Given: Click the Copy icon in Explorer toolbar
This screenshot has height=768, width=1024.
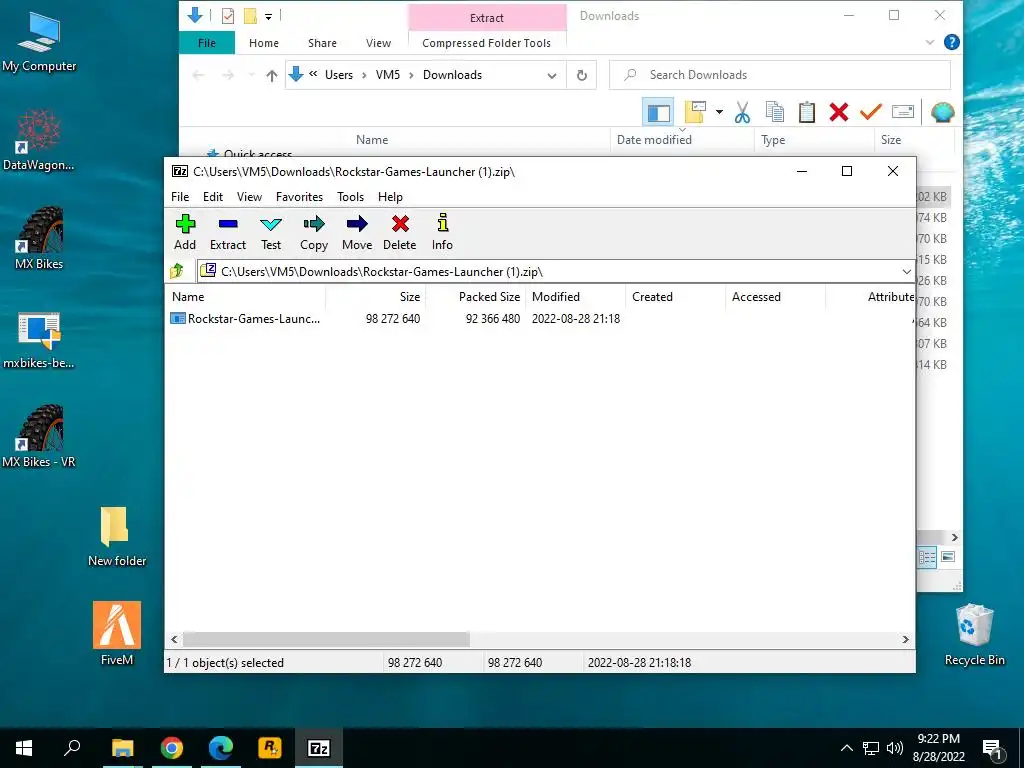Looking at the screenshot, I should pyautogui.click(x=775, y=112).
